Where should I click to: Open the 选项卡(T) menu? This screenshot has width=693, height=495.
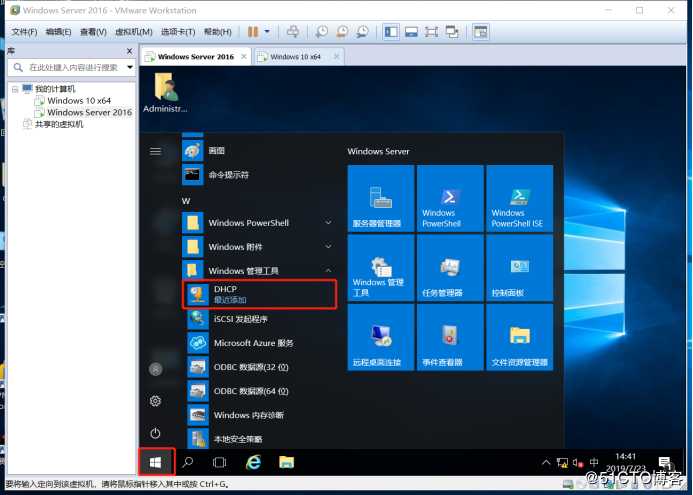178,32
